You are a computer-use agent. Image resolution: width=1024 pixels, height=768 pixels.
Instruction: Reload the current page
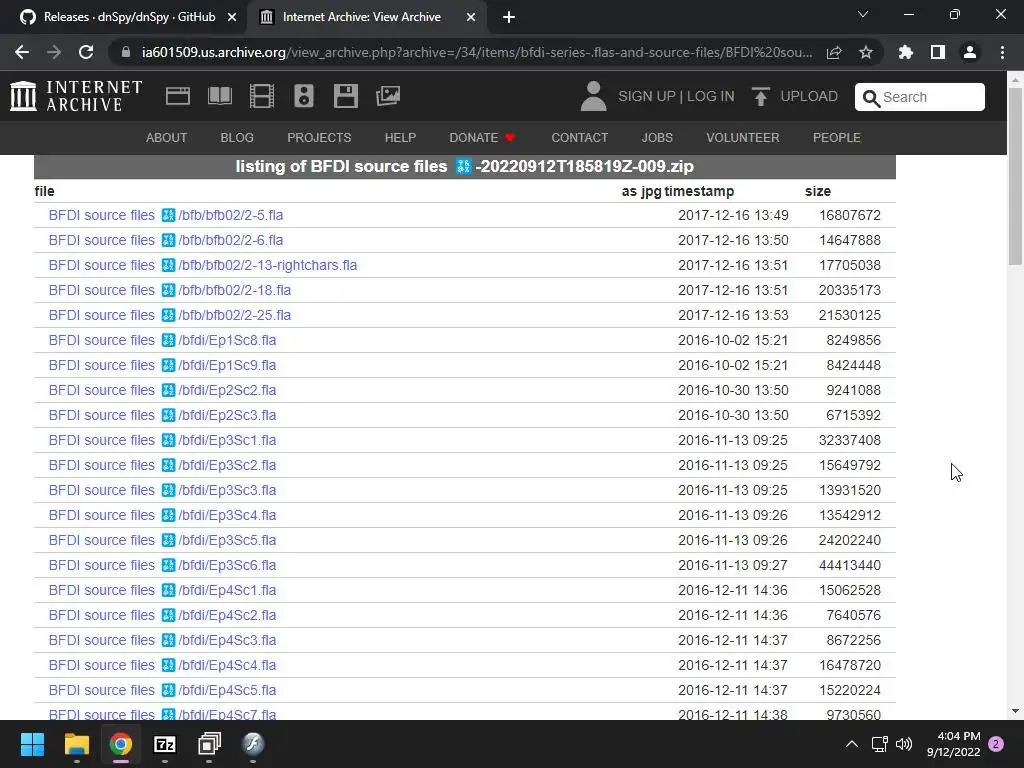[x=86, y=52]
